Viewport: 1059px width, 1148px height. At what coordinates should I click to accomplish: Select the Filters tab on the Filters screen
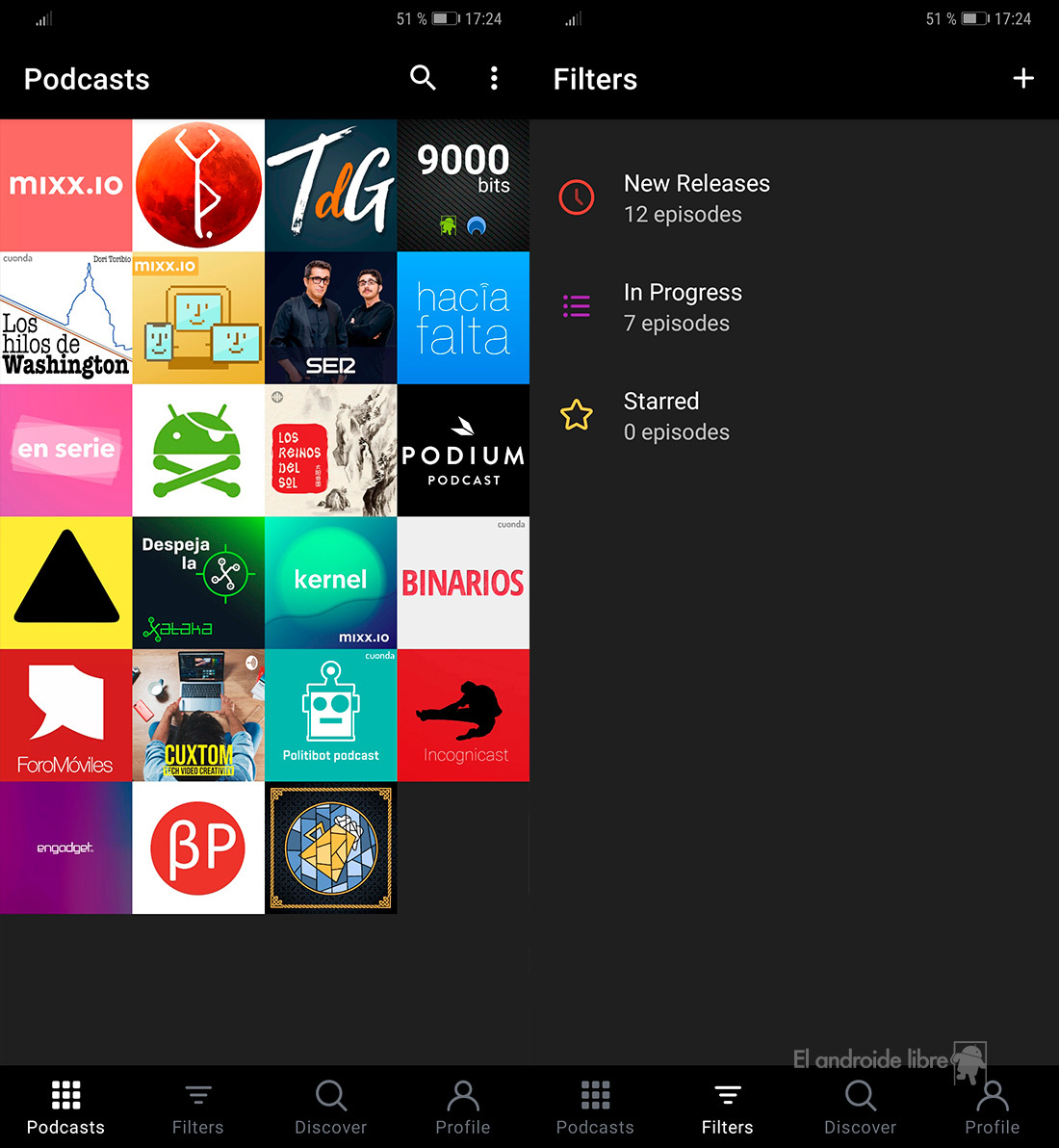pyautogui.click(x=728, y=1107)
